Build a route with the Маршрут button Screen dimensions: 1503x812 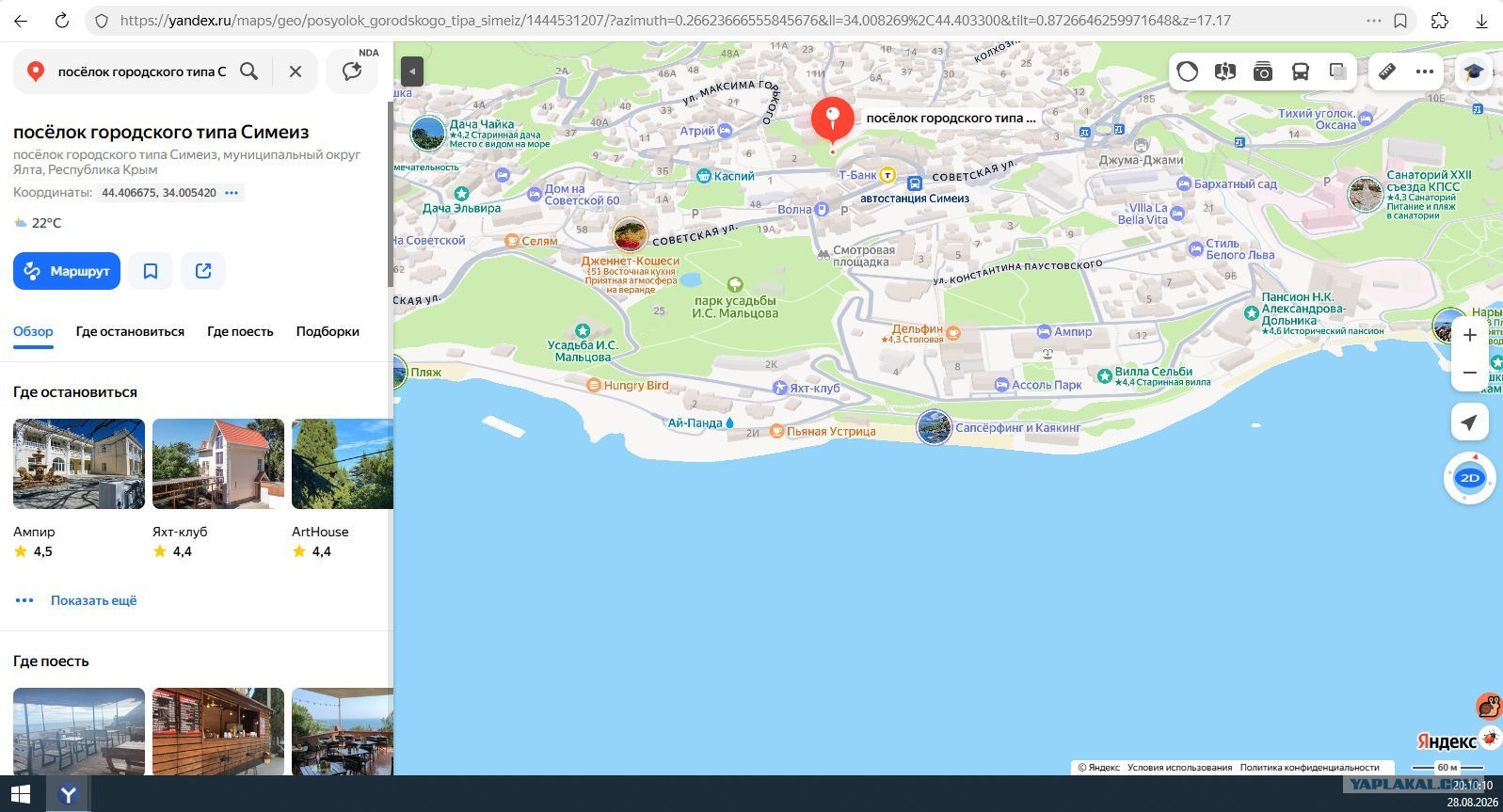pos(67,271)
